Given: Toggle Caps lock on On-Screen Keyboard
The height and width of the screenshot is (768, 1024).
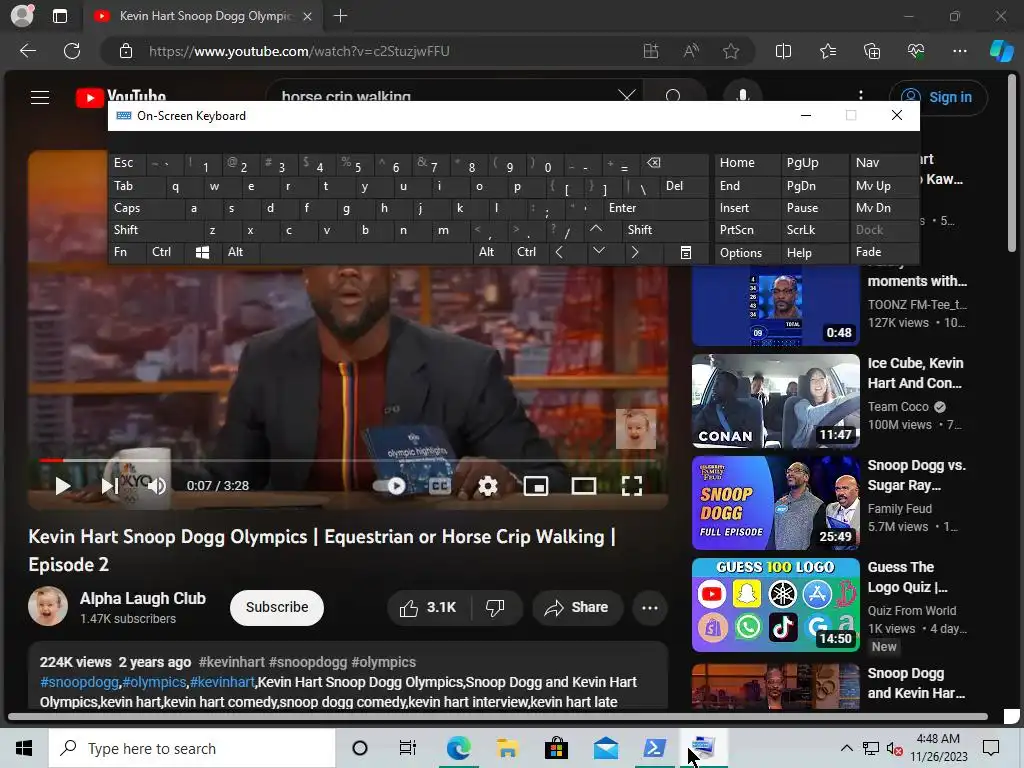Looking at the screenshot, I should pos(145,208).
